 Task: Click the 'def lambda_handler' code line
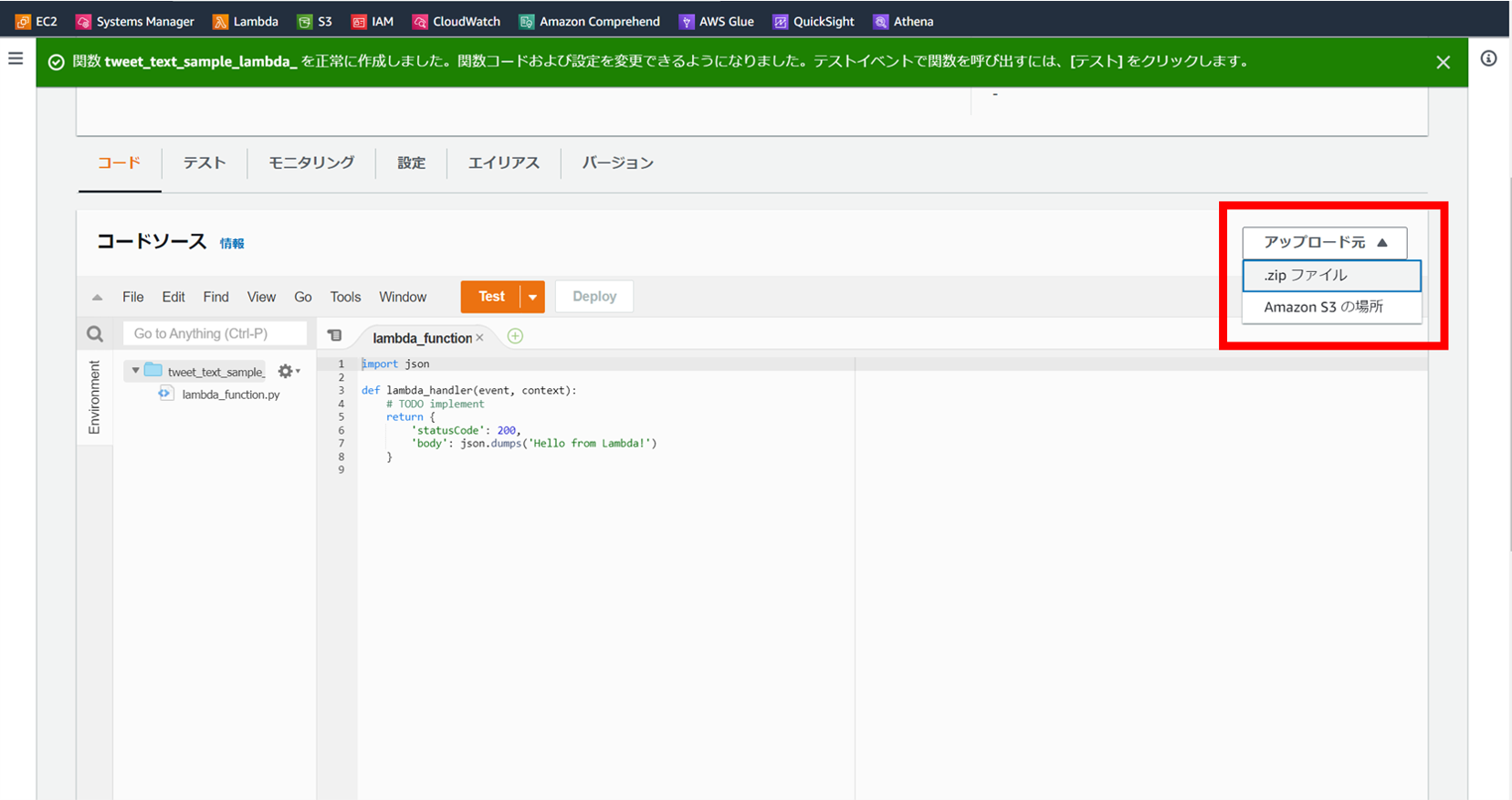(x=469, y=390)
